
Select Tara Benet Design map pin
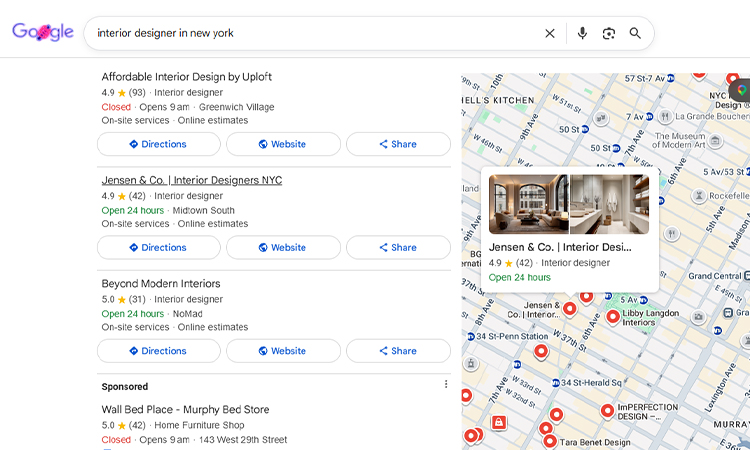click(550, 440)
